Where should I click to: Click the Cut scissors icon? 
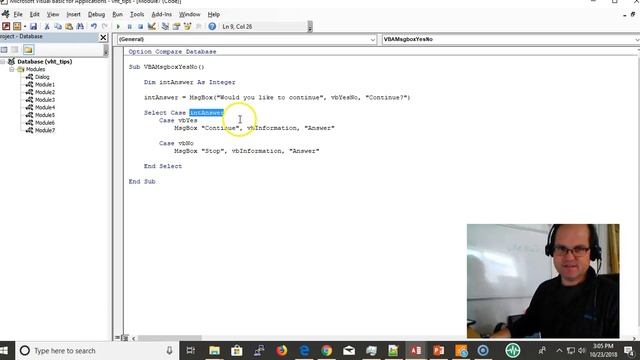(x=47, y=27)
